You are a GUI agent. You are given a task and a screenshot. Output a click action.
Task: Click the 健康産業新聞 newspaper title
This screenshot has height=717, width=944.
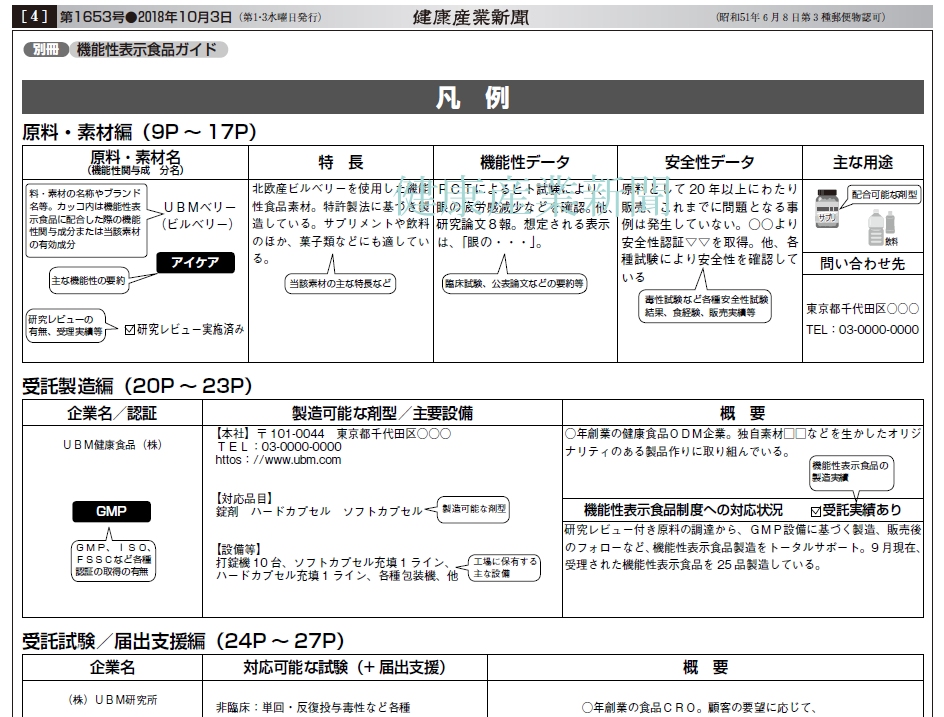[x=474, y=16]
